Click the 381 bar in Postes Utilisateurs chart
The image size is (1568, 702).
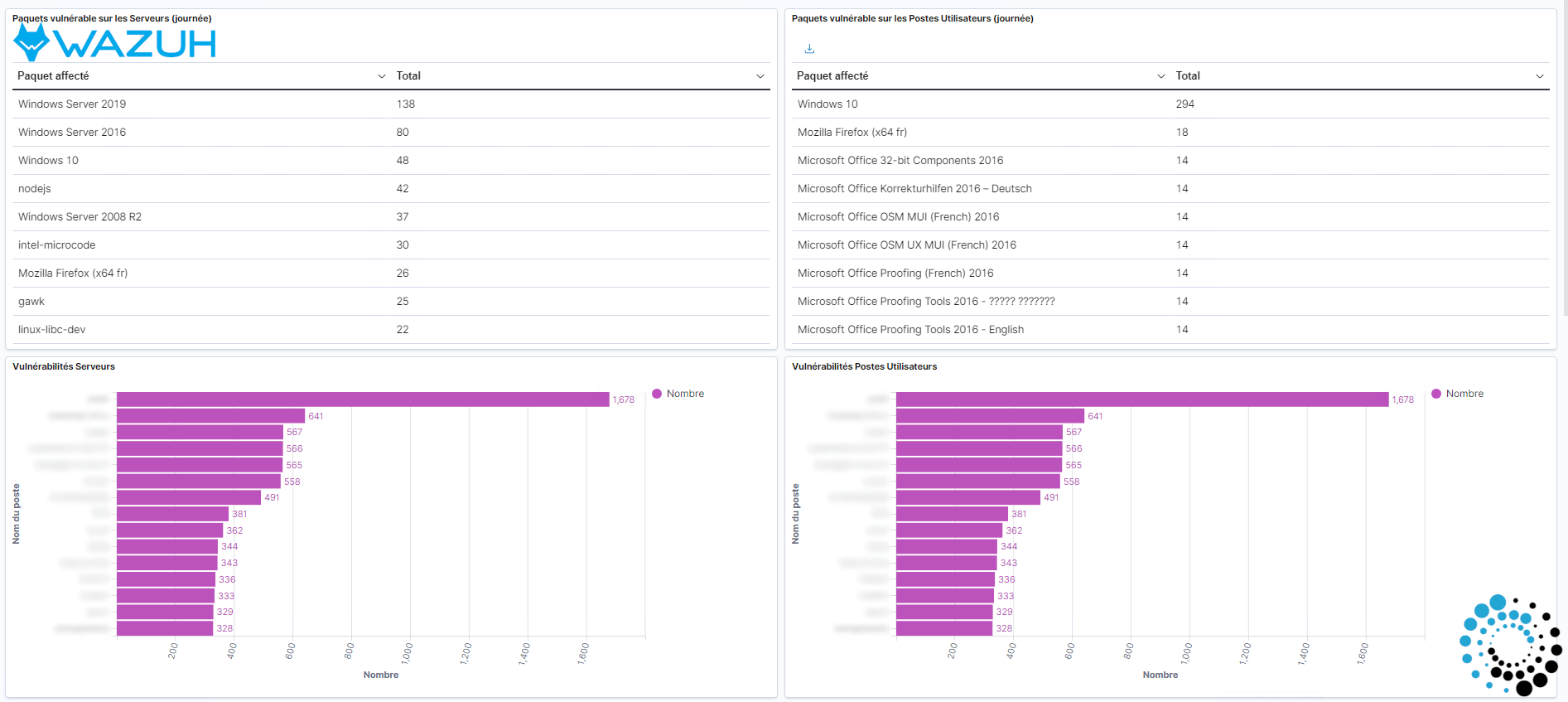pos(952,514)
